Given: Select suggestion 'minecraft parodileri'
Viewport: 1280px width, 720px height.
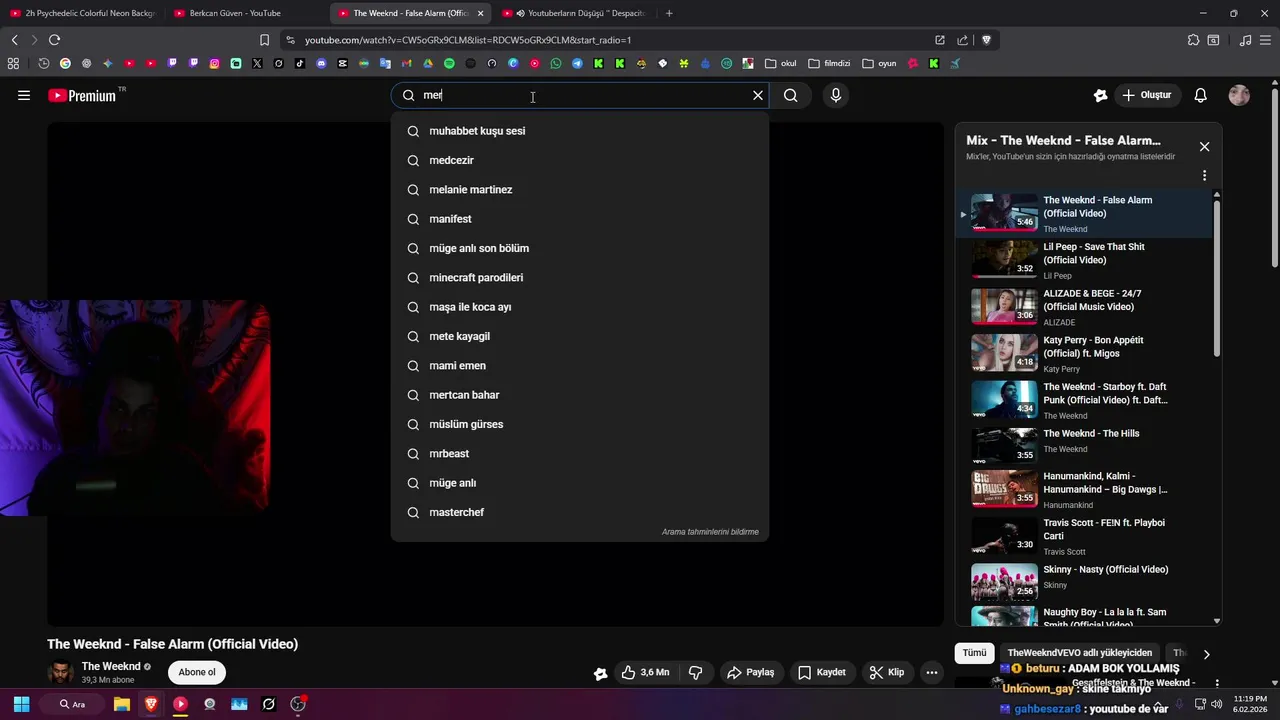Looking at the screenshot, I should pyautogui.click(x=580, y=278).
